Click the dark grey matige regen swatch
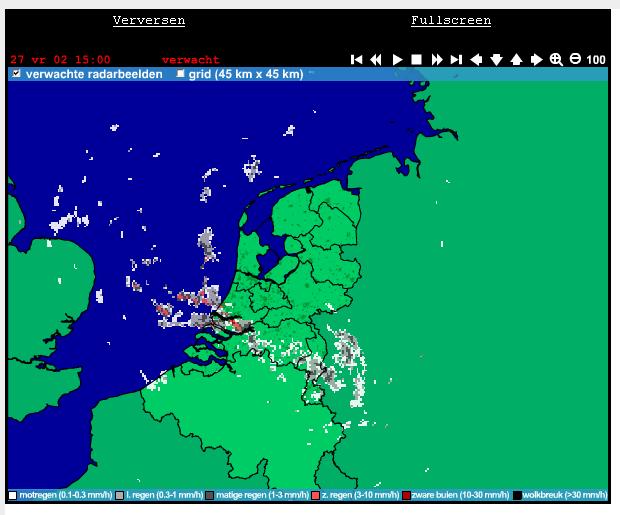Image resolution: width=620 pixels, height=515 pixels. (x=210, y=495)
